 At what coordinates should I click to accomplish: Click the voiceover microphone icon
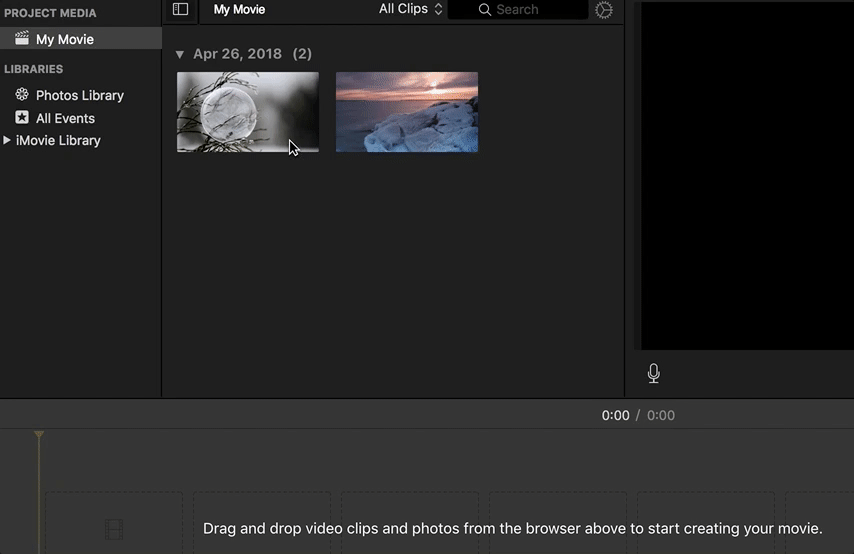[x=654, y=373]
